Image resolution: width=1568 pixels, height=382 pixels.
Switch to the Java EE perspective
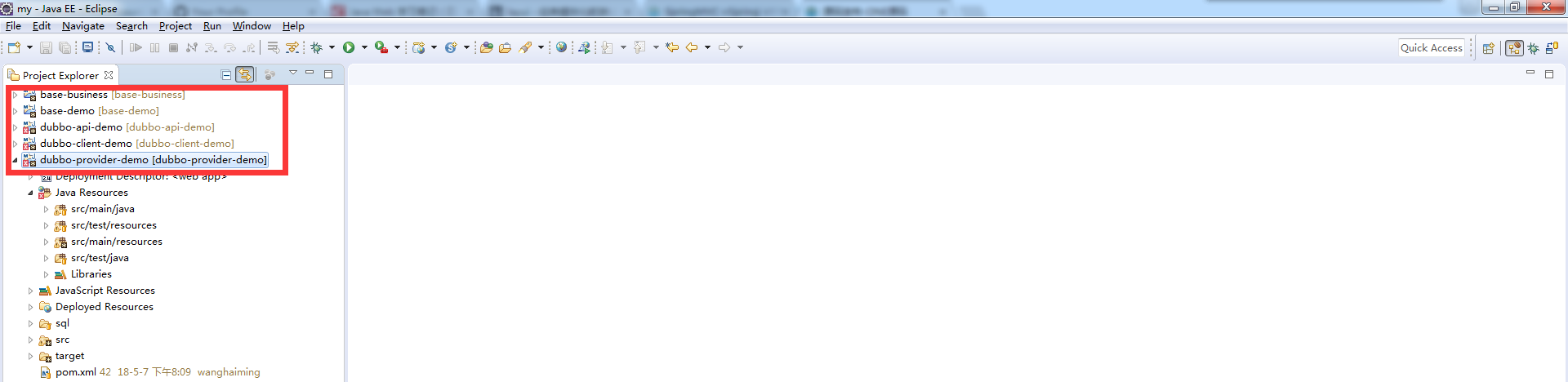tap(1514, 48)
